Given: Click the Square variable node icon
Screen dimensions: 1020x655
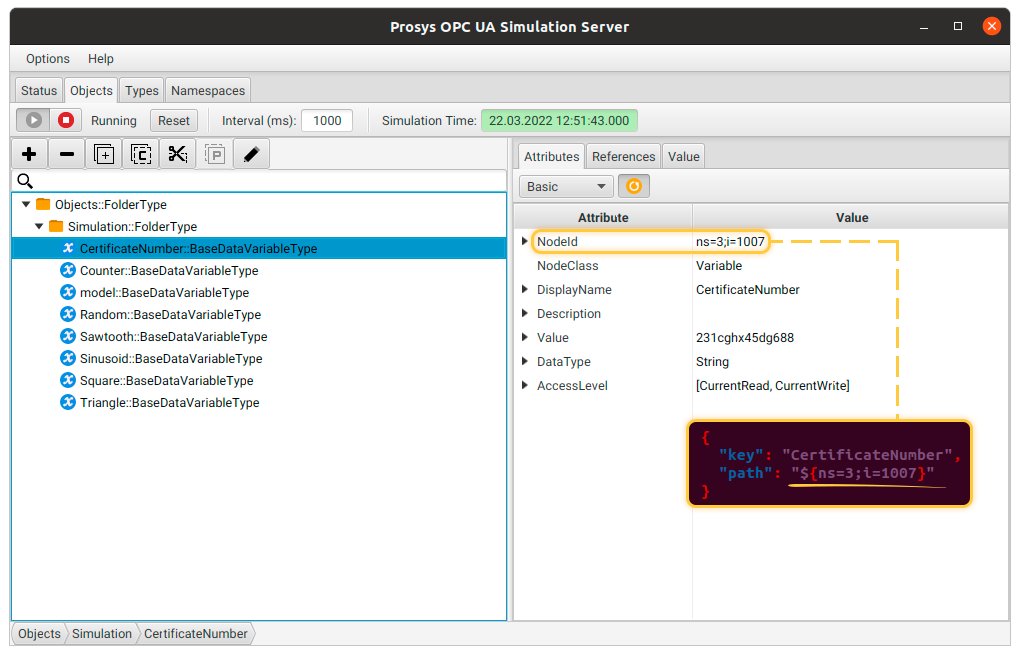Looking at the screenshot, I should pos(68,381).
